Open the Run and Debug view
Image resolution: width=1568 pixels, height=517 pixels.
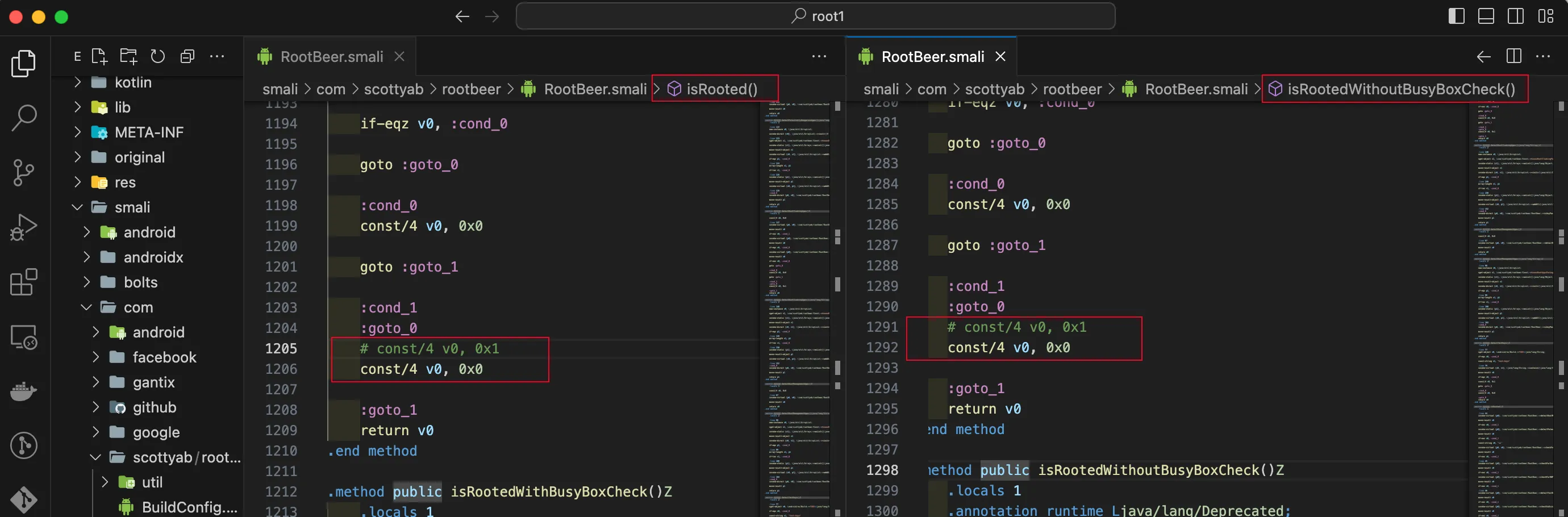(x=24, y=227)
